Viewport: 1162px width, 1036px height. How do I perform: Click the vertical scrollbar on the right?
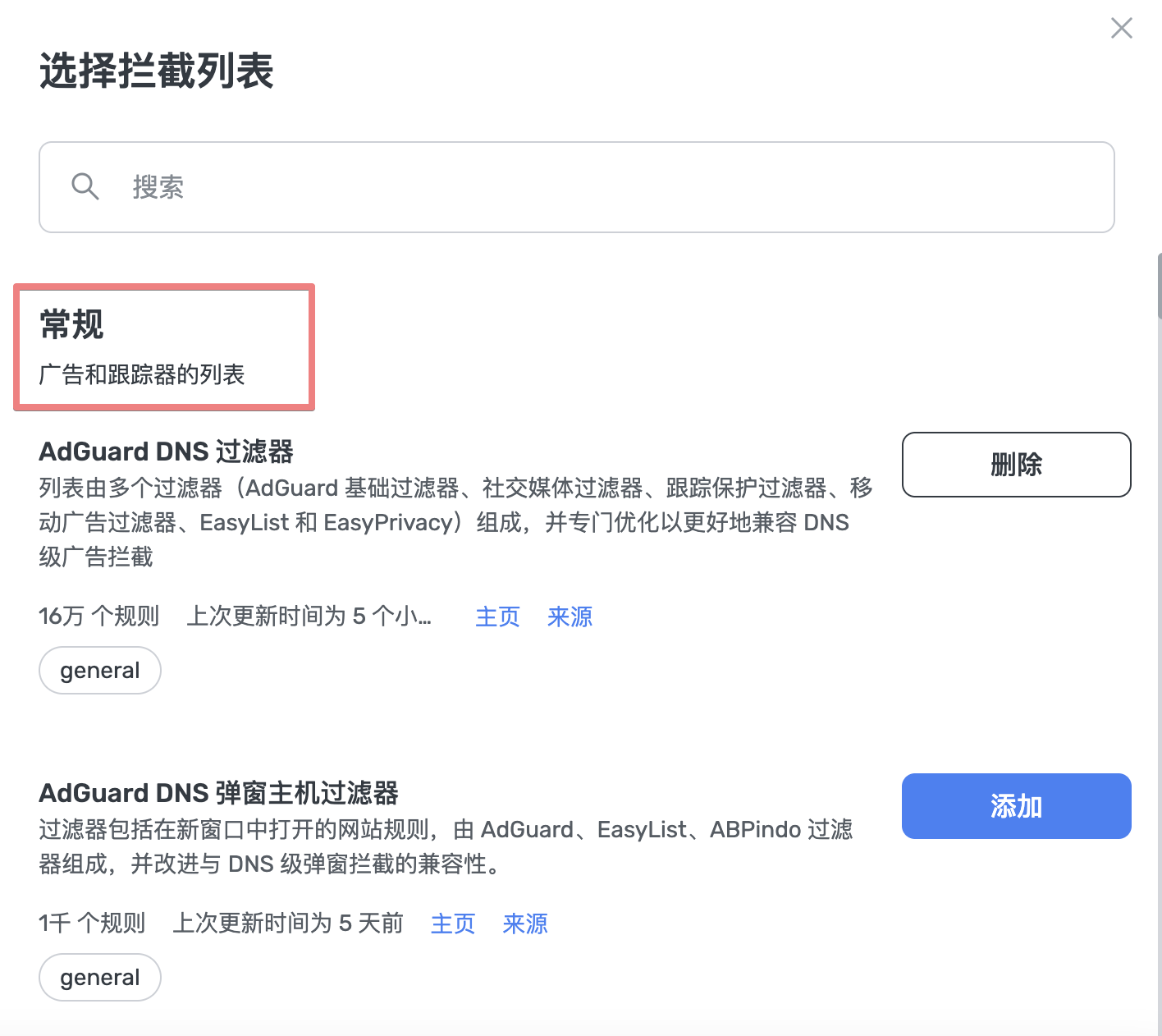(1159, 286)
